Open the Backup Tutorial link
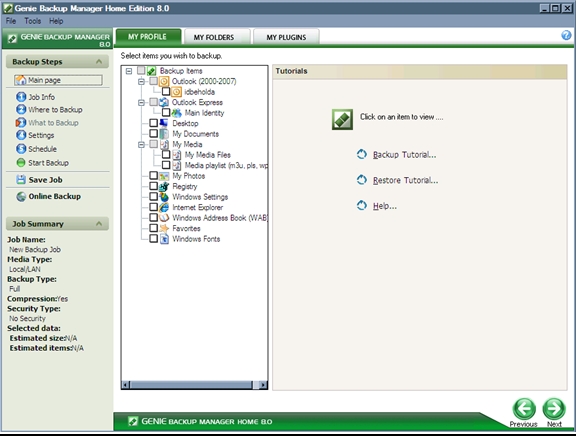The height and width of the screenshot is (438, 578). click(x=404, y=155)
